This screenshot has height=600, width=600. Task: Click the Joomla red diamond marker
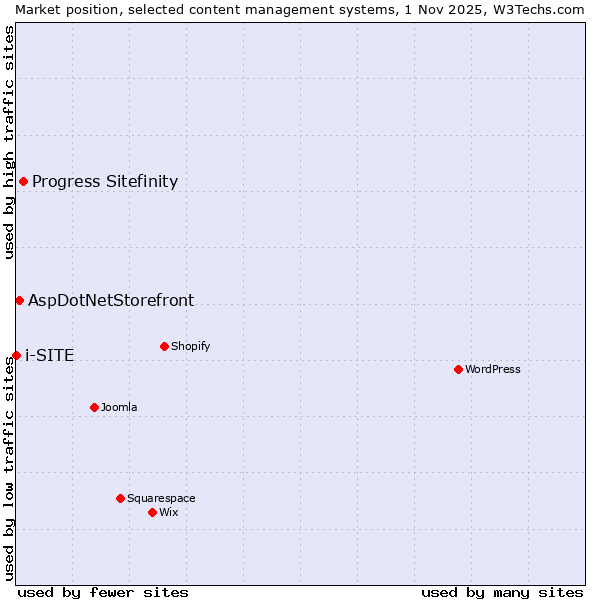(x=94, y=407)
